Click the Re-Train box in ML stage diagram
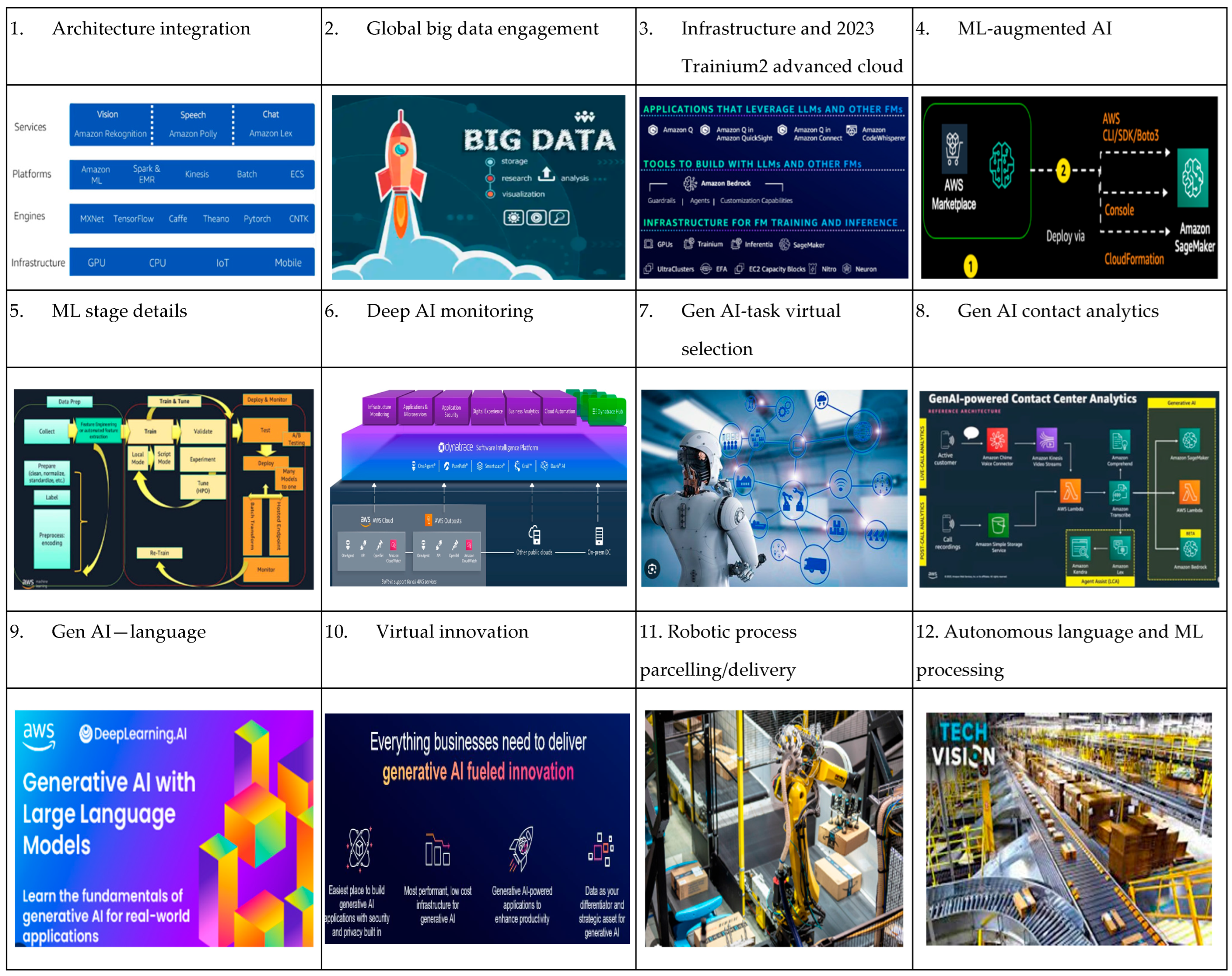The image size is (1232, 976). click(x=159, y=553)
